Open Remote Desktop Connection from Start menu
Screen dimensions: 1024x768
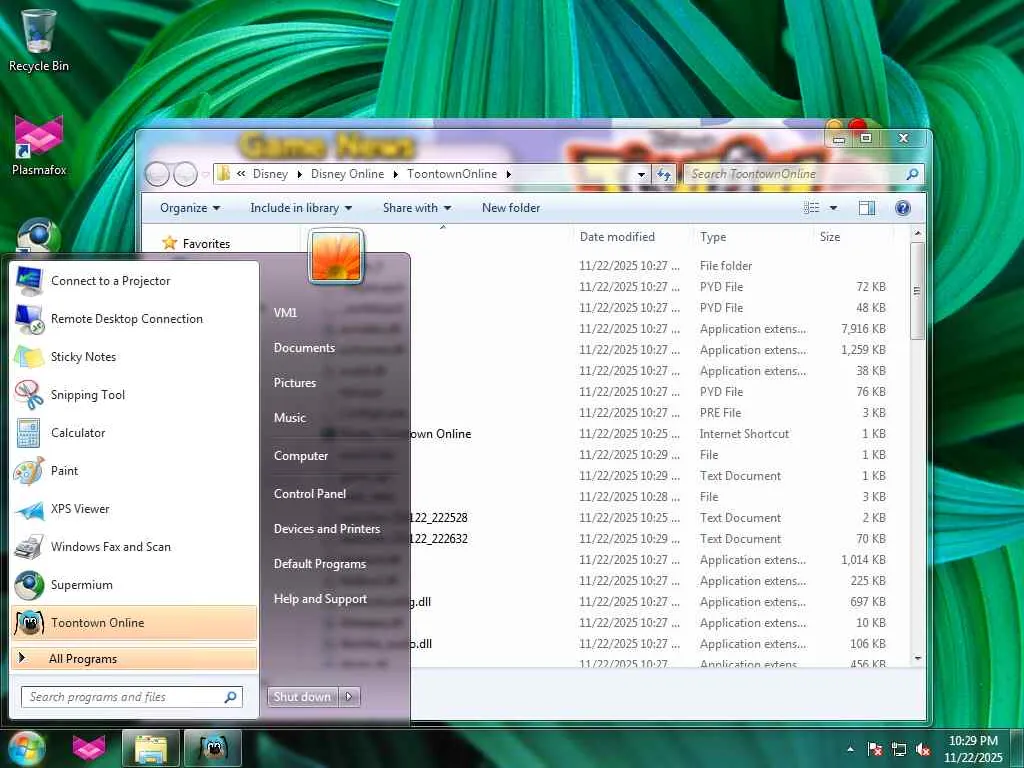click(135, 319)
